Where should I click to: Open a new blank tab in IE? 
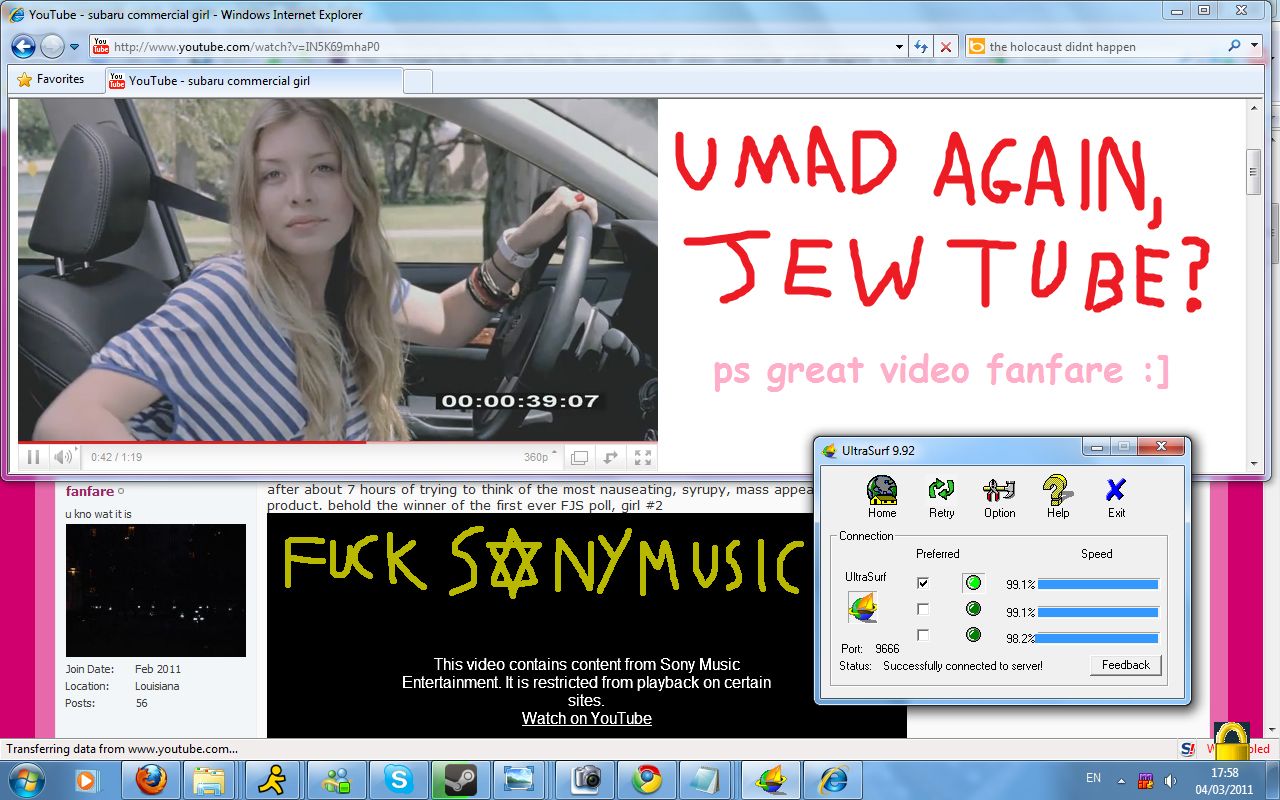pos(418,81)
